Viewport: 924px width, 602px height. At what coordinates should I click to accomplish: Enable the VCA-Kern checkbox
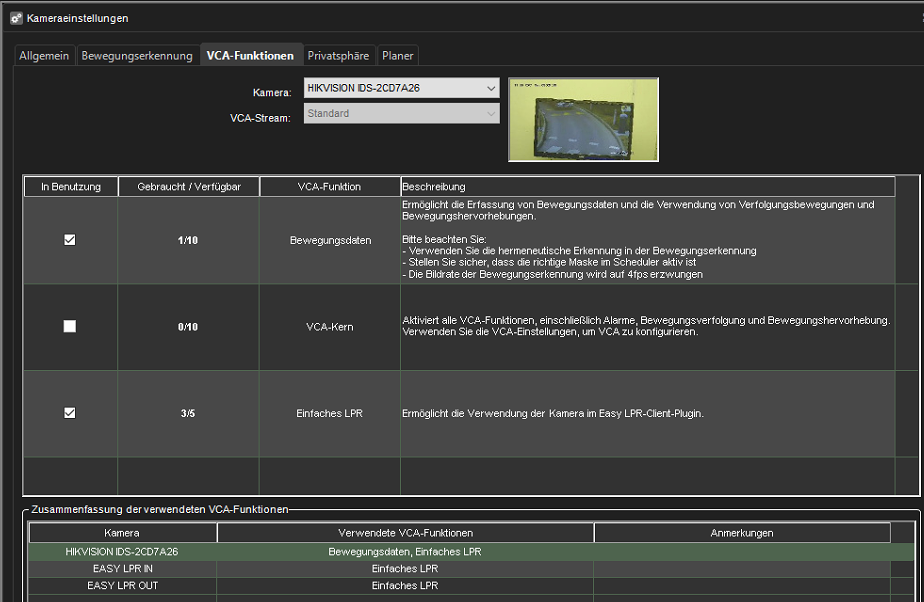[70, 326]
